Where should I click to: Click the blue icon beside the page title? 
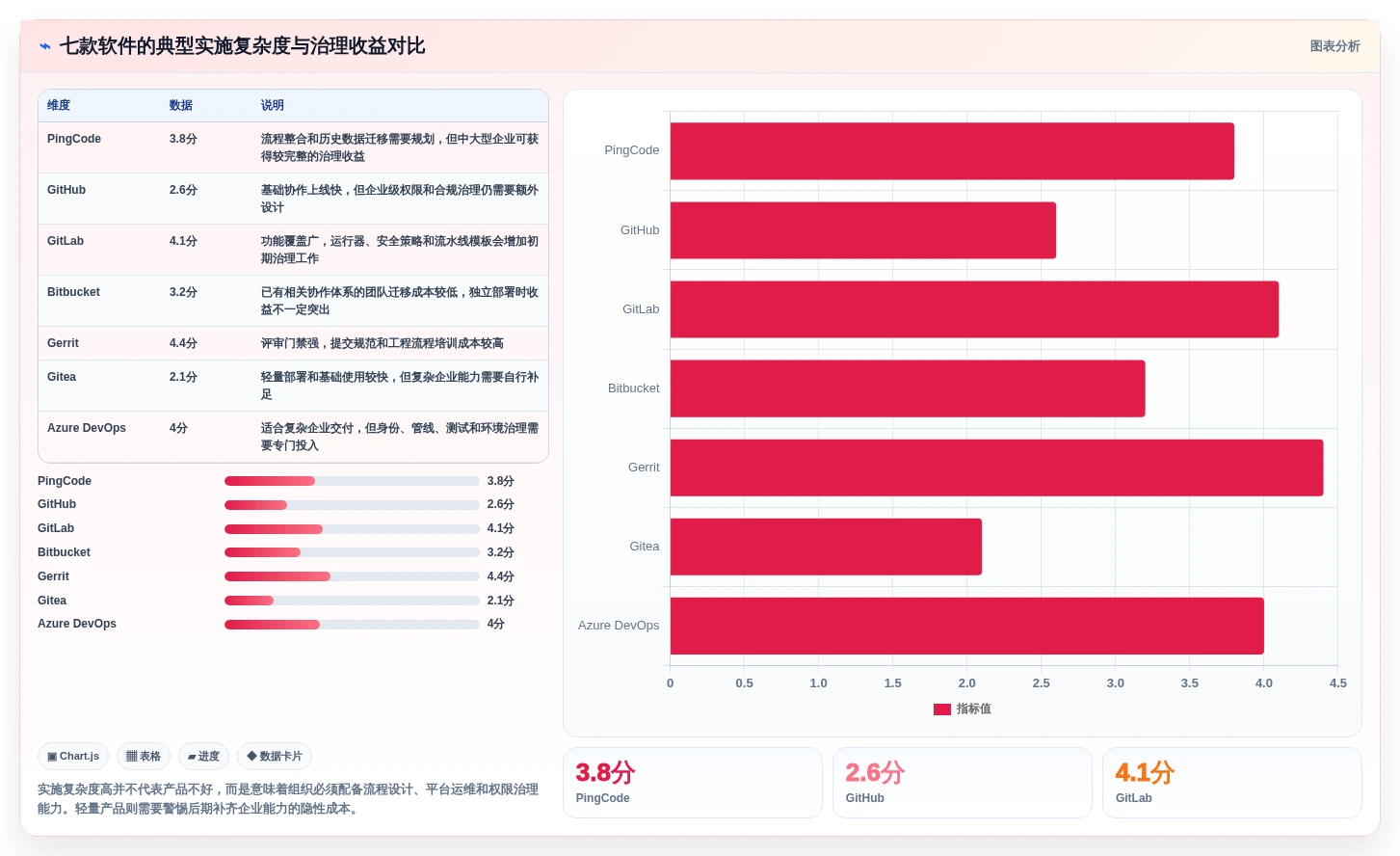tap(44, 46)
